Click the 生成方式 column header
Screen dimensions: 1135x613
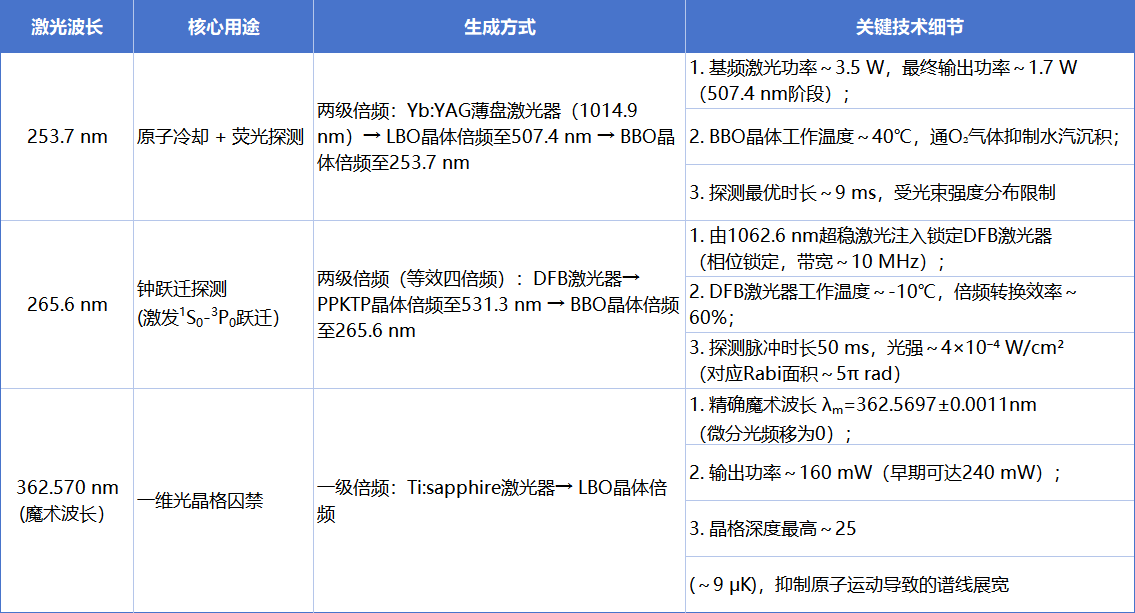pyautogui.click(x=499, y=27)
